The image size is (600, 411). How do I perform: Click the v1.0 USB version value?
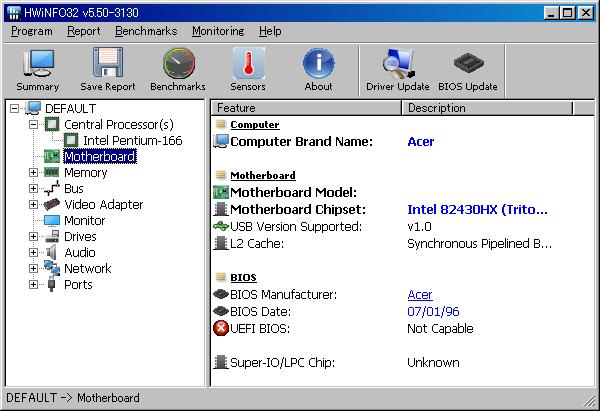[419, 227]
